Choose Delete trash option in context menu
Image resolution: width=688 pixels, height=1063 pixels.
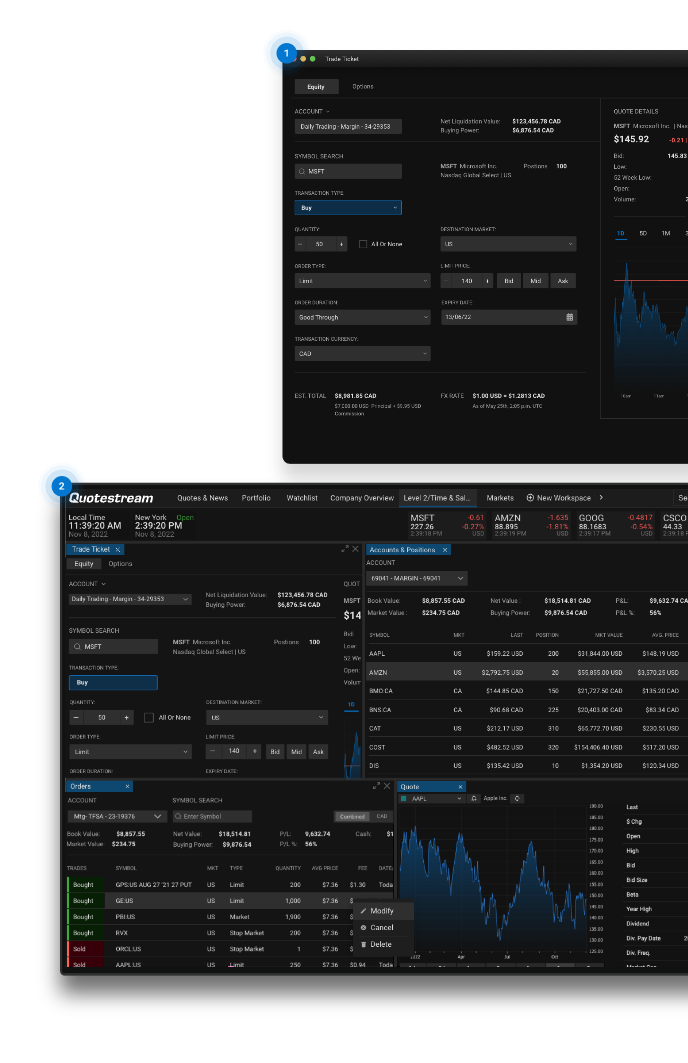tap(381, 944)
